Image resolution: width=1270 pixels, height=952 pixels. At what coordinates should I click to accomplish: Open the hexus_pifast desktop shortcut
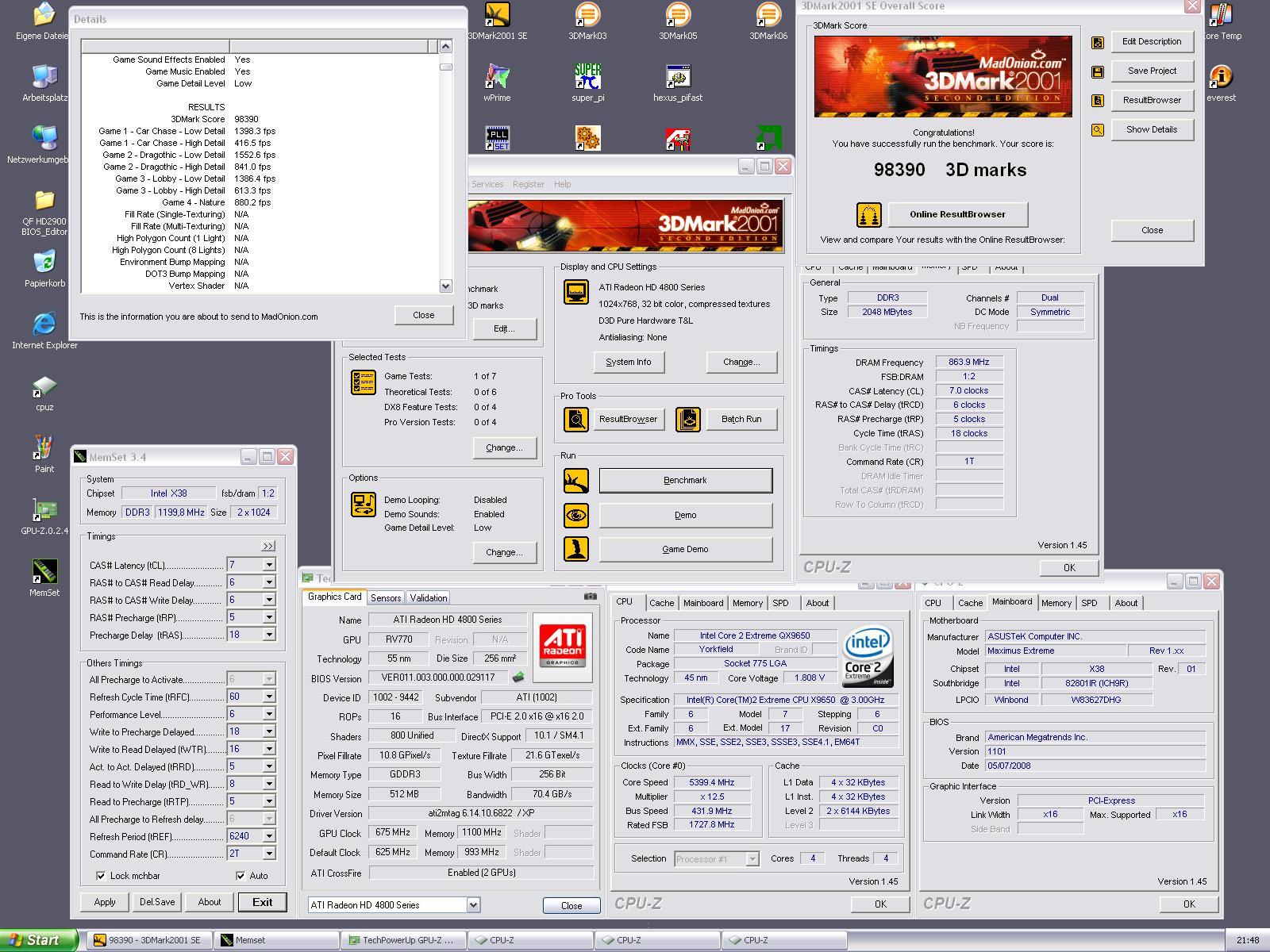[678, 83]
